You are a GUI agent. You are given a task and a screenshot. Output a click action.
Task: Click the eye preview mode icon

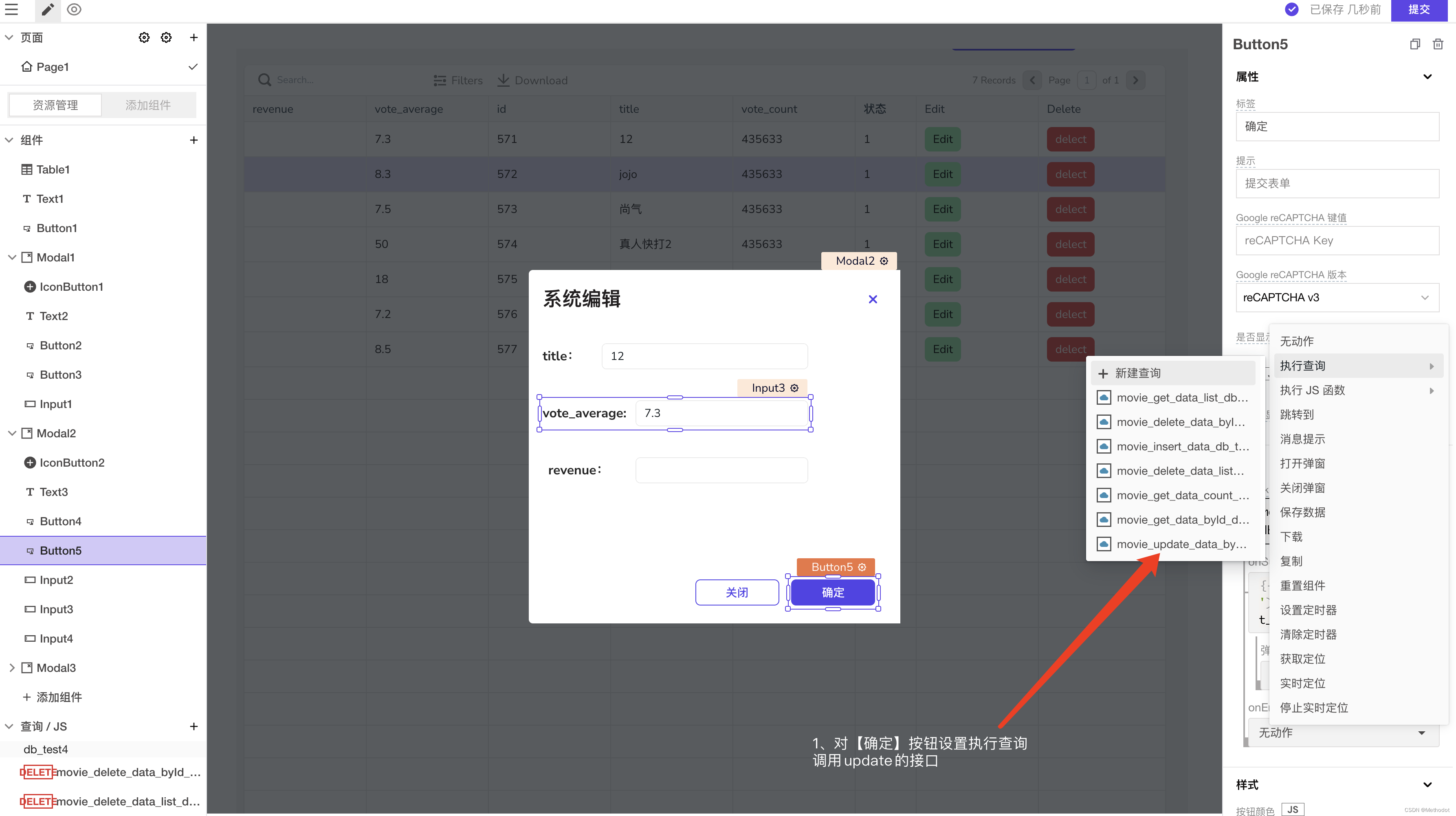74,10
